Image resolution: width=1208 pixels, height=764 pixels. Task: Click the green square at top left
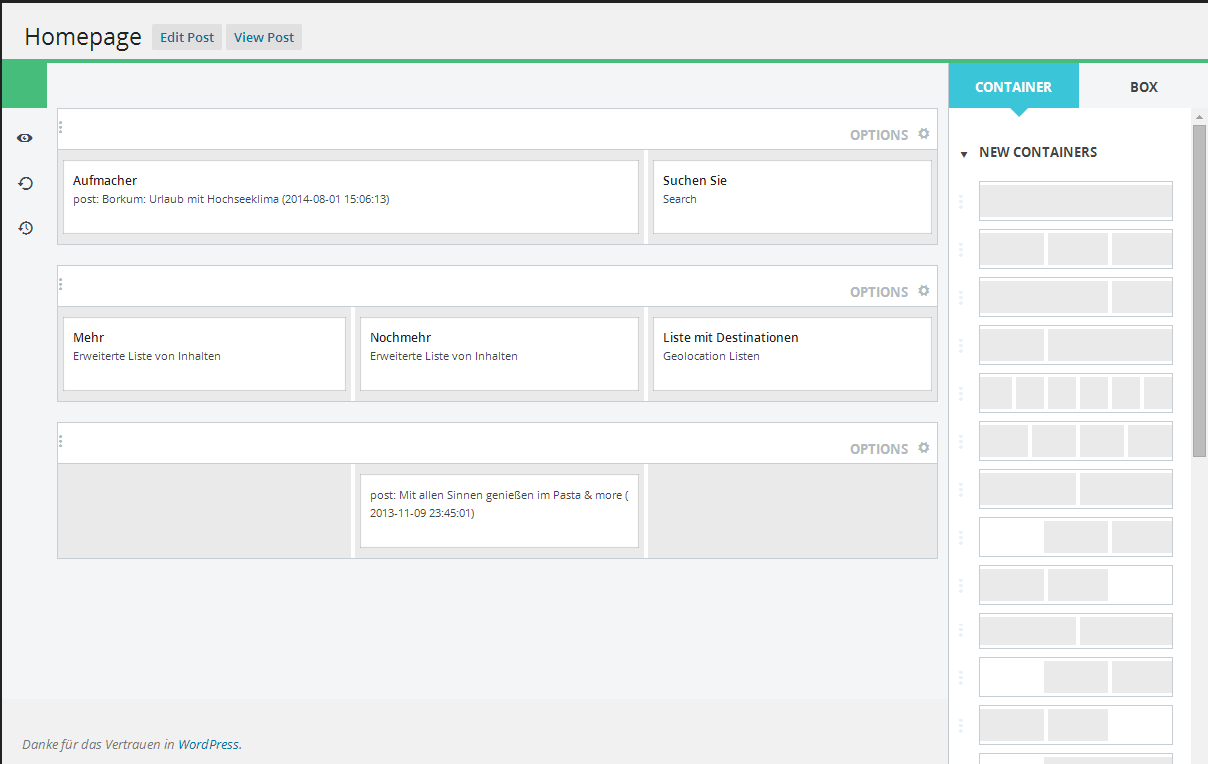tap(24, 85)
